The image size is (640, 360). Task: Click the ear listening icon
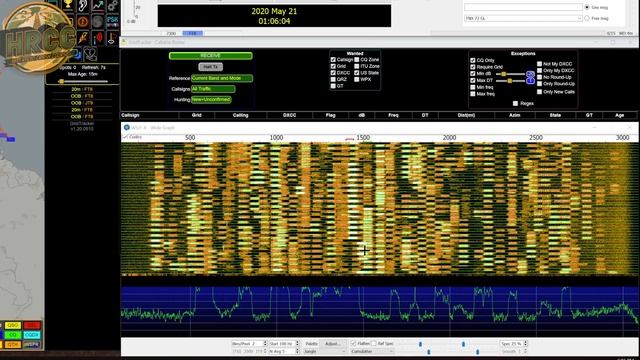tap(83, 5)
